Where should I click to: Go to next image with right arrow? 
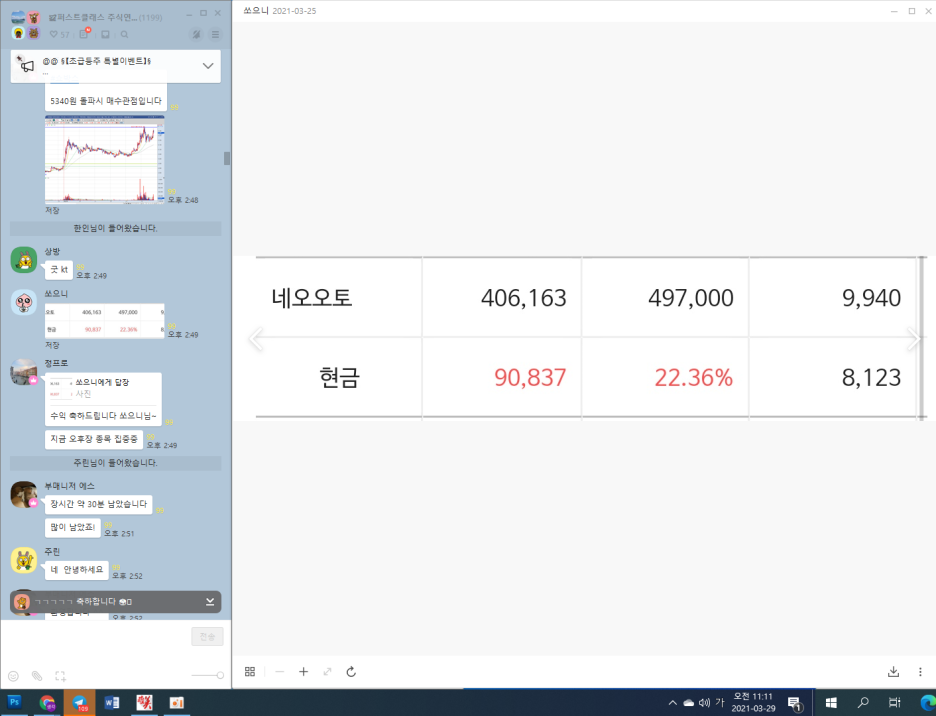click(912, 339)
